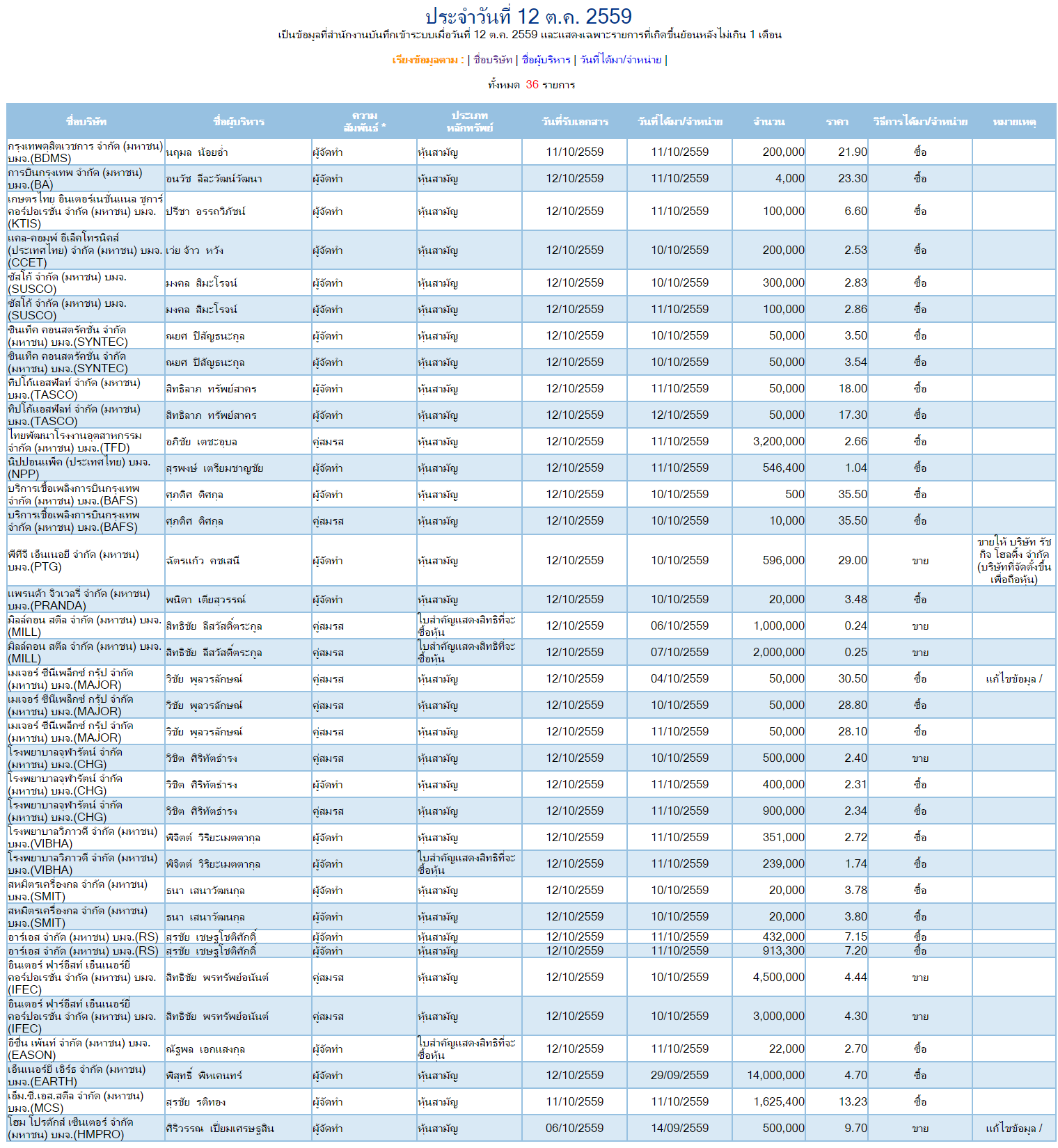Select the company cell ending in (PTG)
Image resolution: width=1058 pixels, height=1148 pixels.
86,561
